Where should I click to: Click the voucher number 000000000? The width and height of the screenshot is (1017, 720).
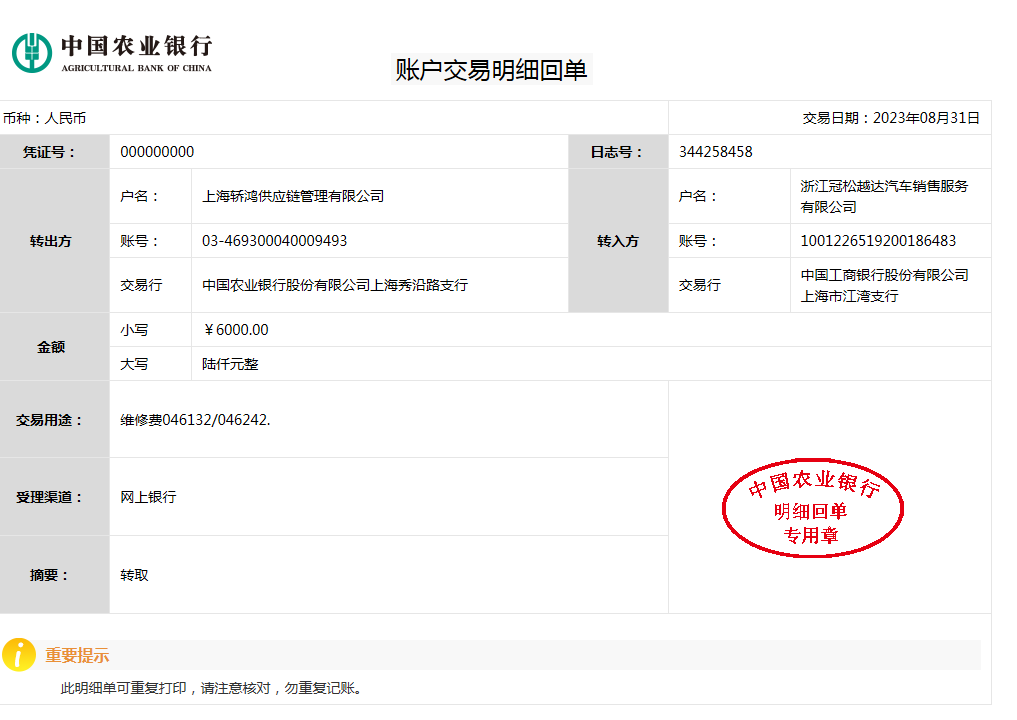coord(157,152)
